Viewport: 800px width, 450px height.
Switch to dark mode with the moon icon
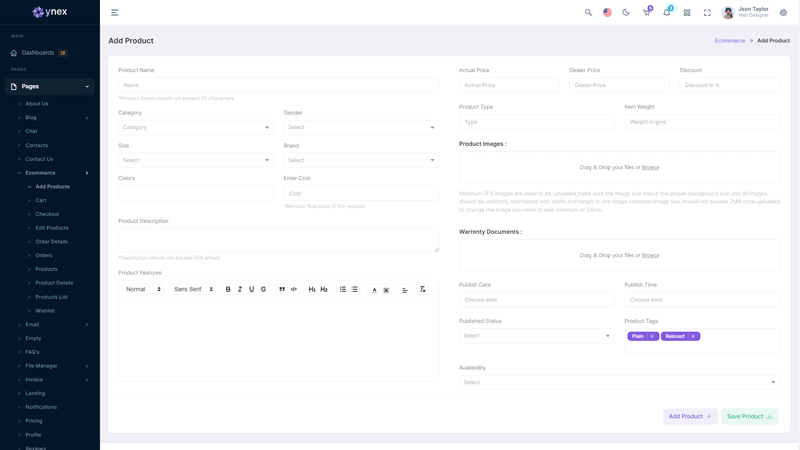pyautogui.click(x=626, y=13)
